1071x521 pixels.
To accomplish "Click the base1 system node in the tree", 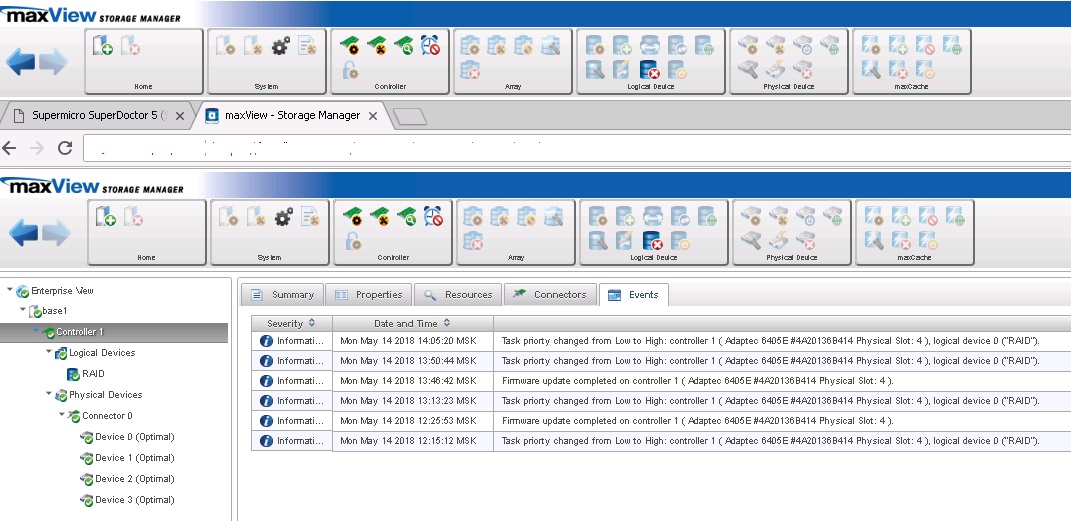I will (x=48, y=311).
